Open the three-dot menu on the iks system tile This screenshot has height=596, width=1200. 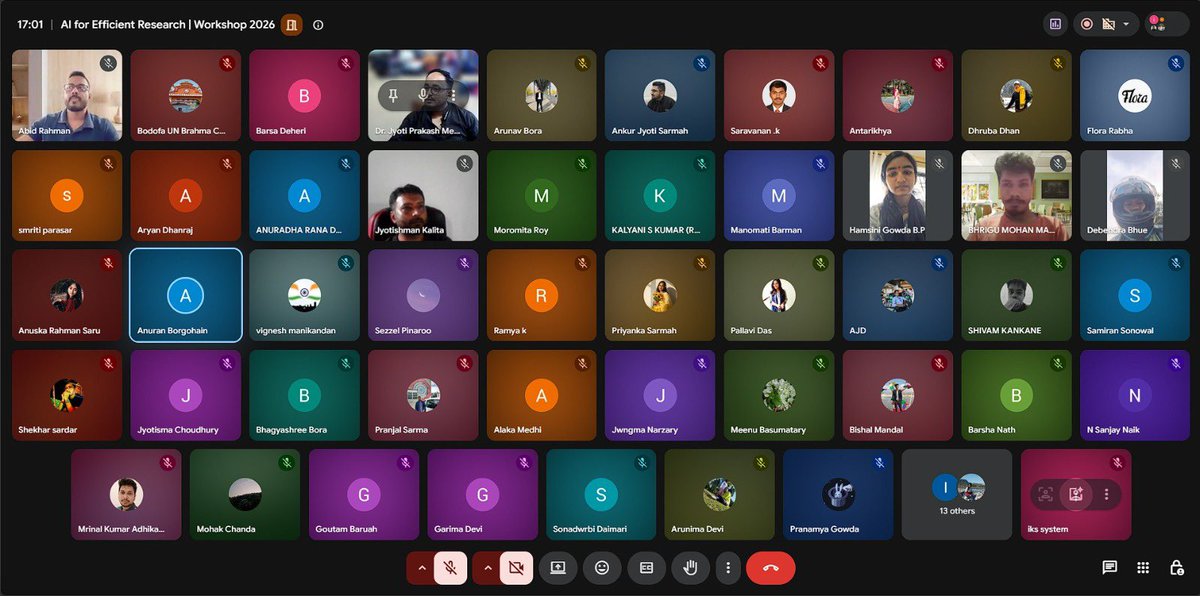(x=1106, y=494)
